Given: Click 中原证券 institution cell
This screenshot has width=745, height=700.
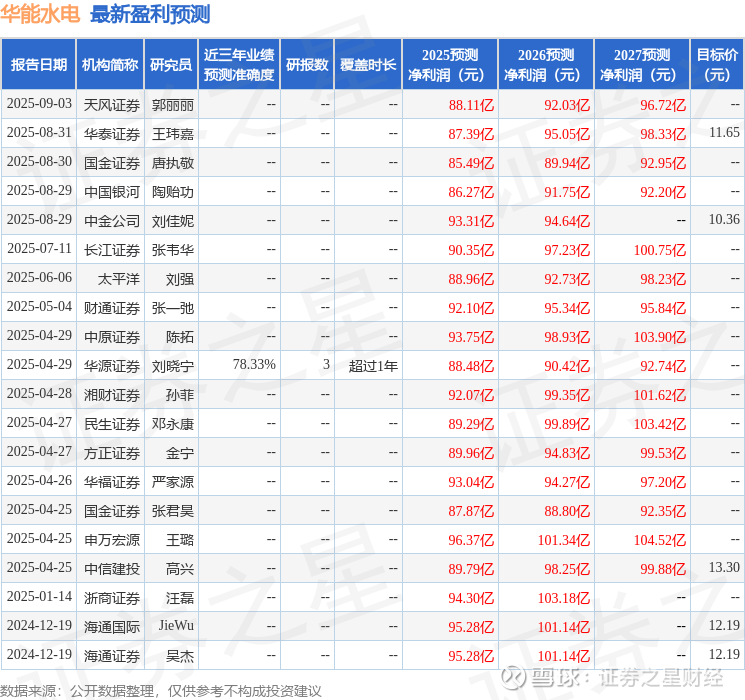Looking at the screenshot, I should [x=112, y=337].
